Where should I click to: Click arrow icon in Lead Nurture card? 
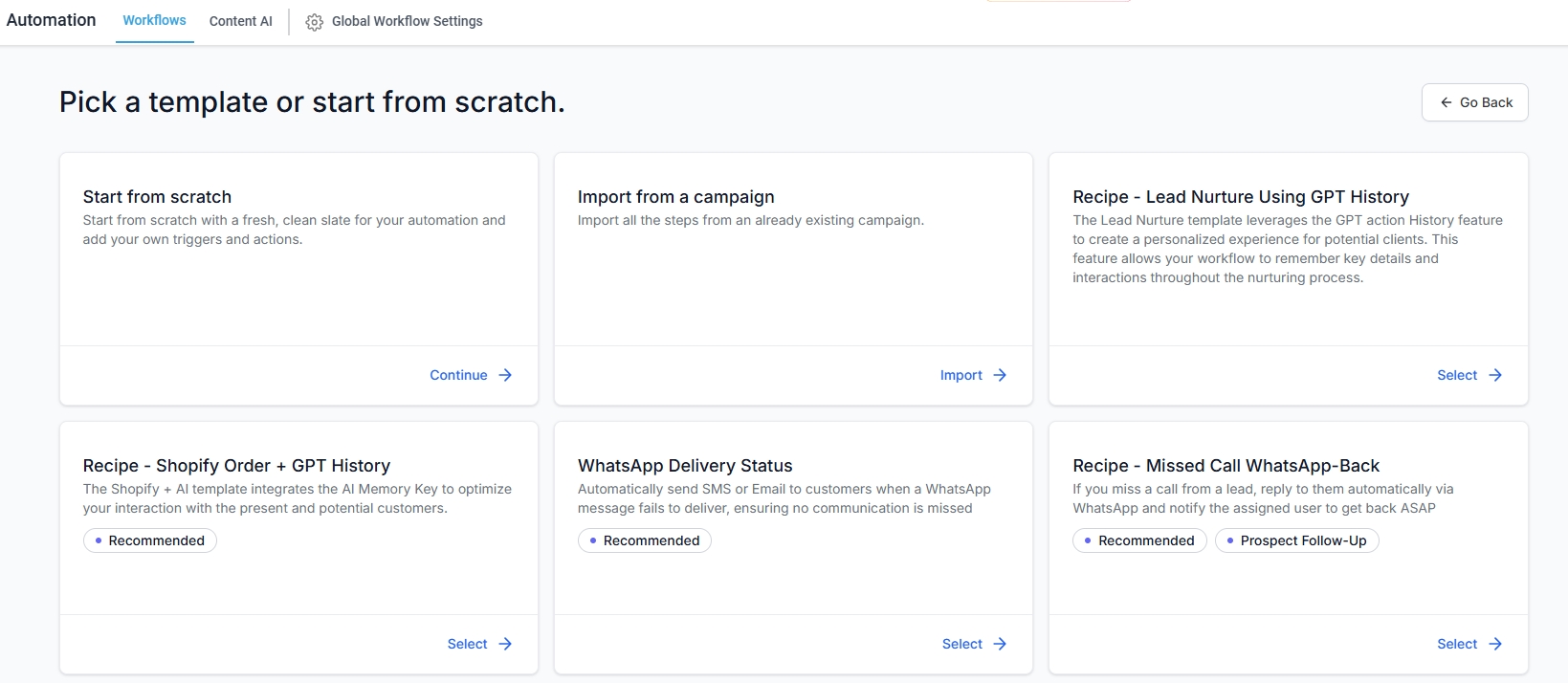coord(1495,375)
